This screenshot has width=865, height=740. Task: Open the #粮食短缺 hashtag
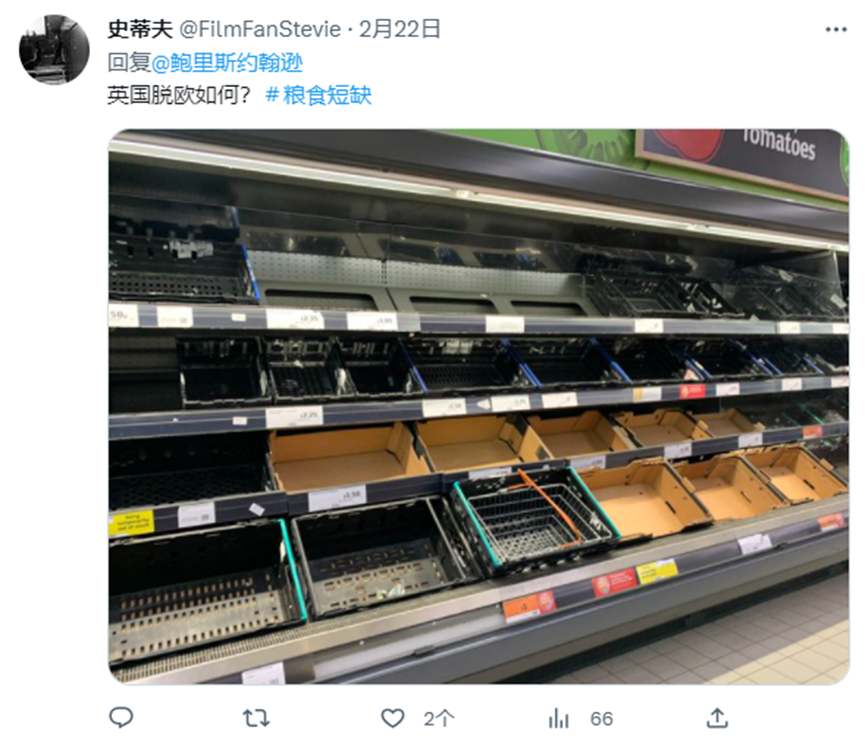coord(319,95)
